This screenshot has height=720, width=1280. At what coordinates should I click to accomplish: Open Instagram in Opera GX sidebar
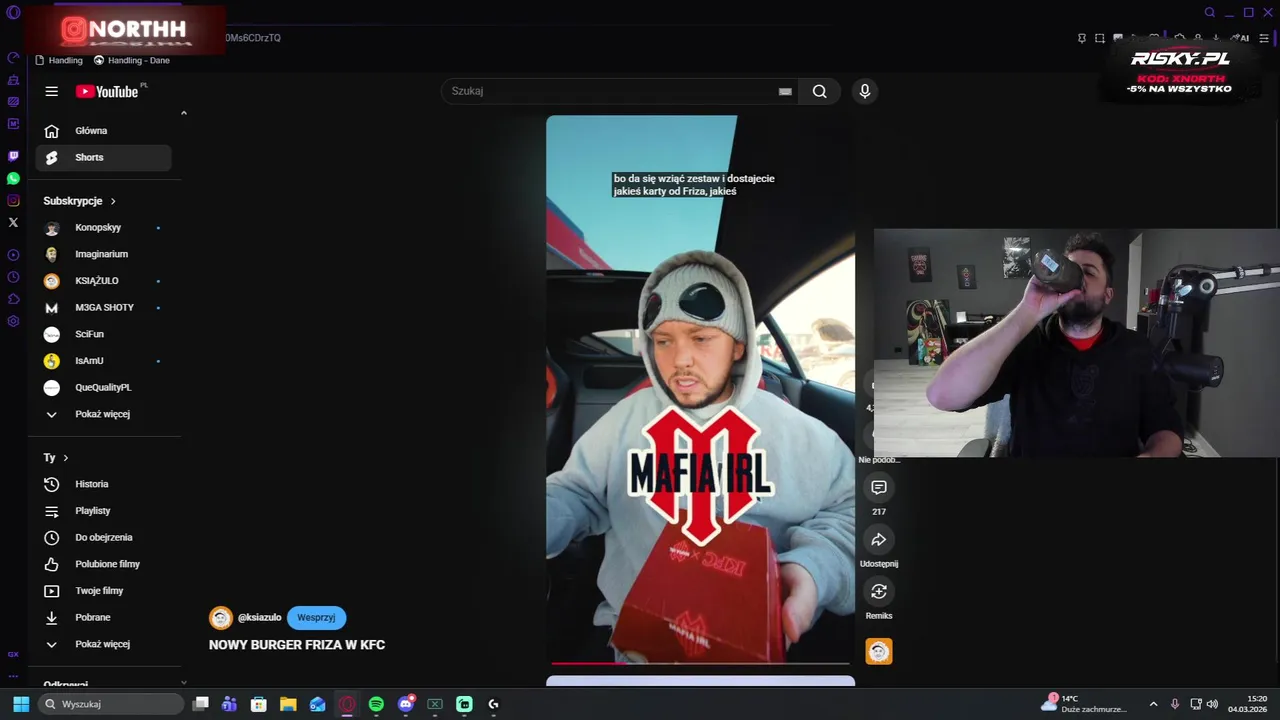13,201
